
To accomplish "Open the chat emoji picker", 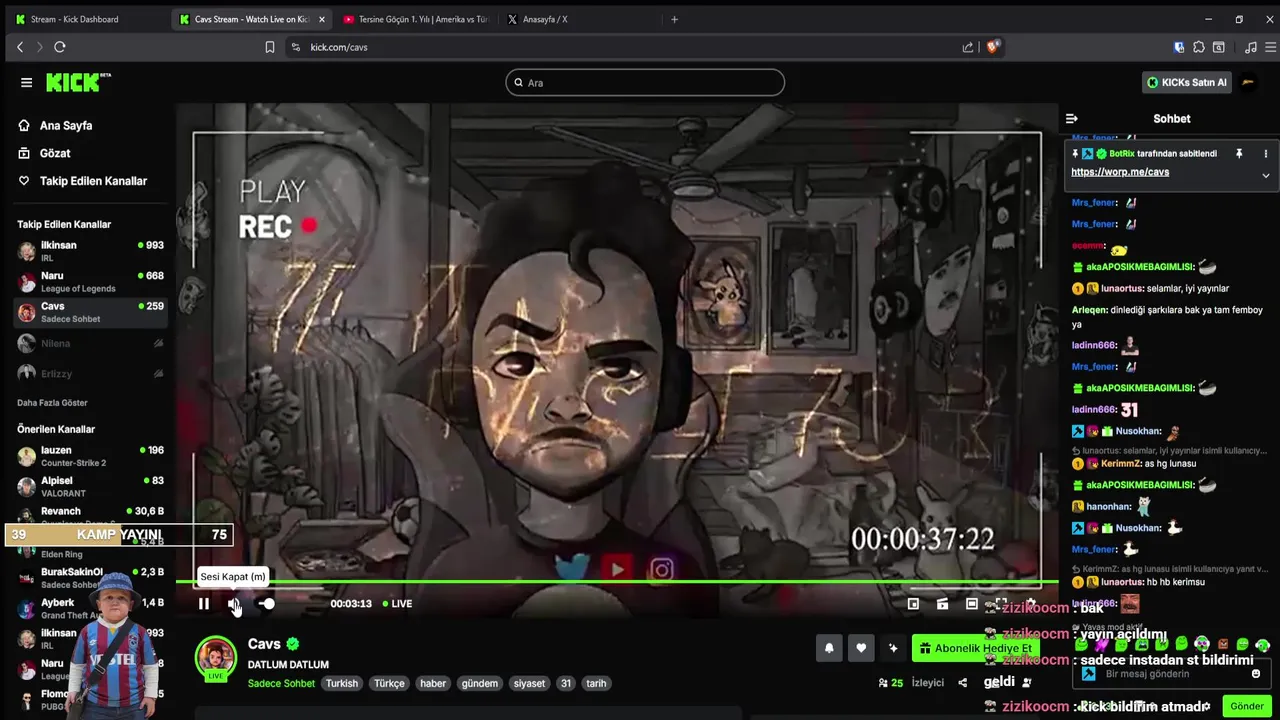I will pyautogui.click(x=1256, y=674).
